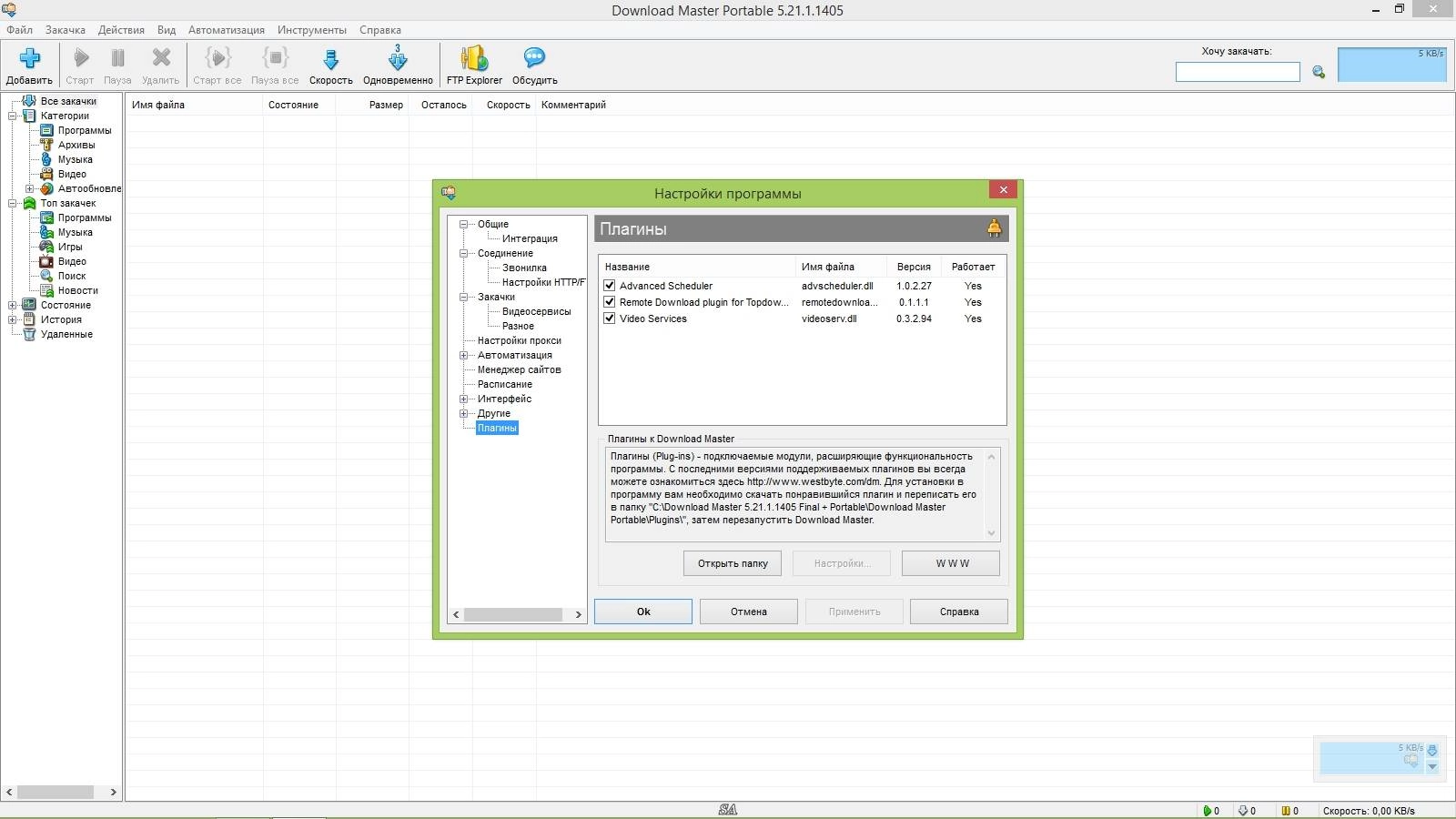The height and width of the screenshot is (819, 1456).
Task: Open the Инструменты menu
Action: click(312, 30)
